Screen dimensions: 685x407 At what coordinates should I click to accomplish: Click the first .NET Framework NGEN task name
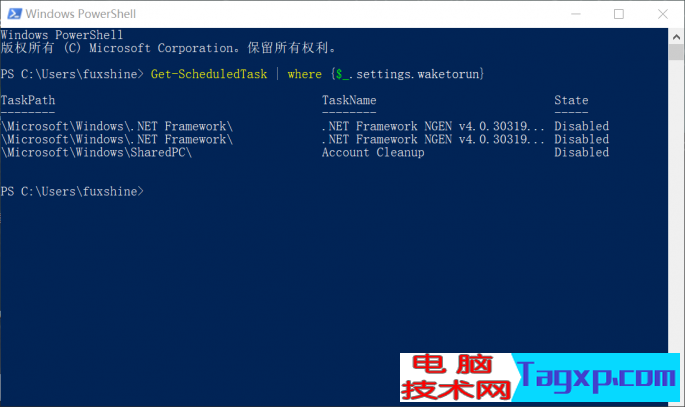pos(434,127)
